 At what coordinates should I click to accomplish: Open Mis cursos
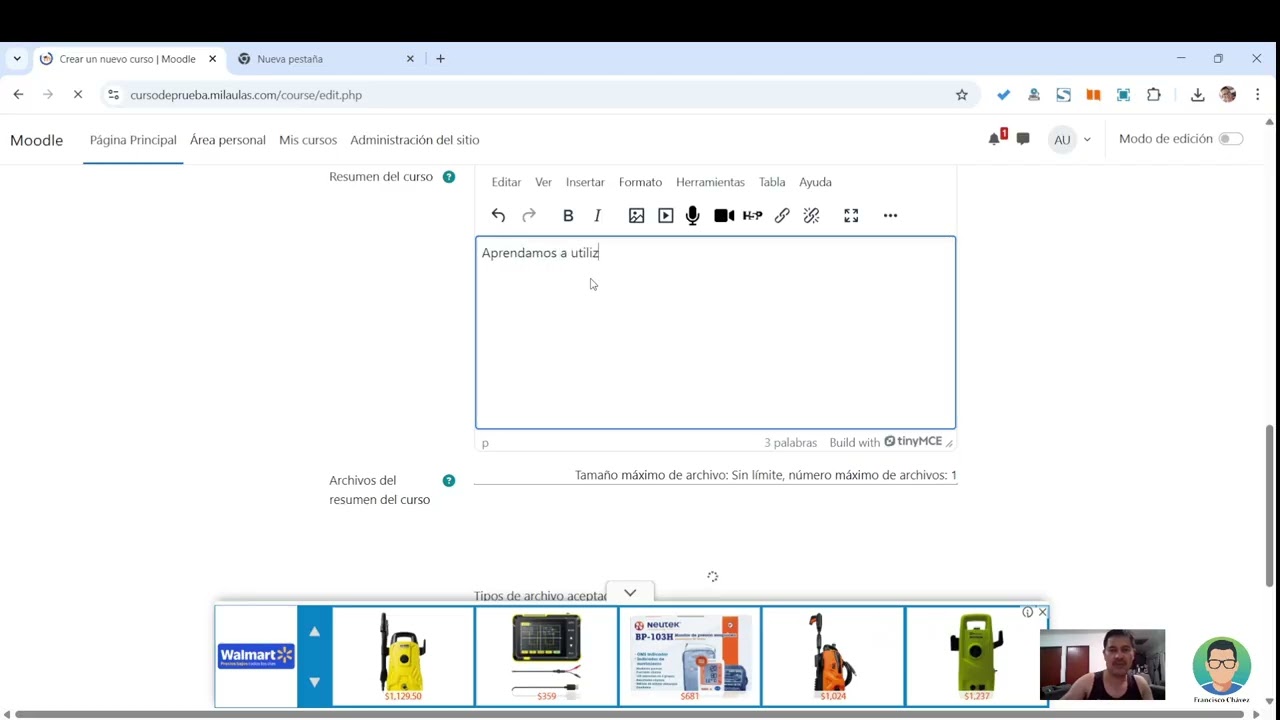click(x=308, y=140)
